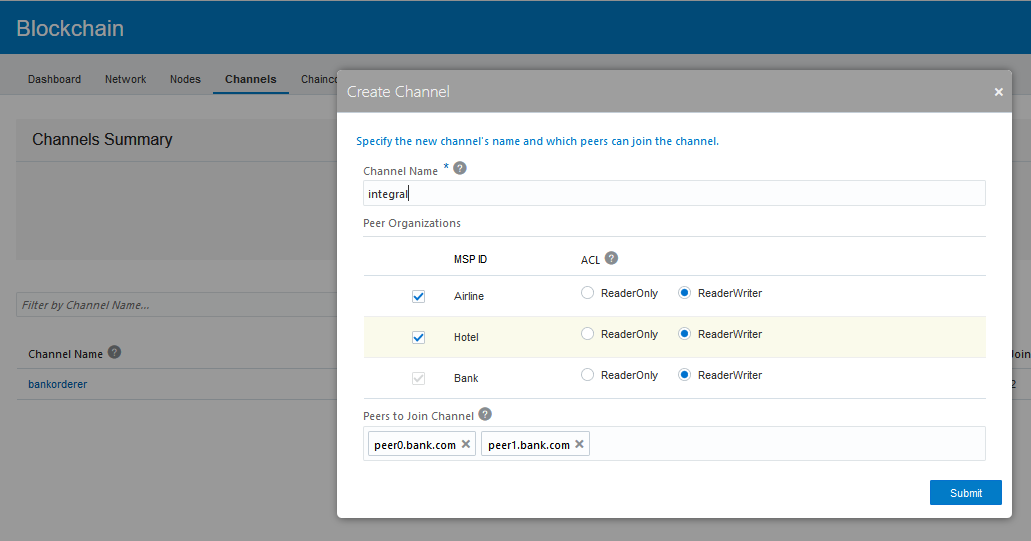Click the Channel Name text field
The width and height of the screenshot is (1031, 541).
(673, 194)
